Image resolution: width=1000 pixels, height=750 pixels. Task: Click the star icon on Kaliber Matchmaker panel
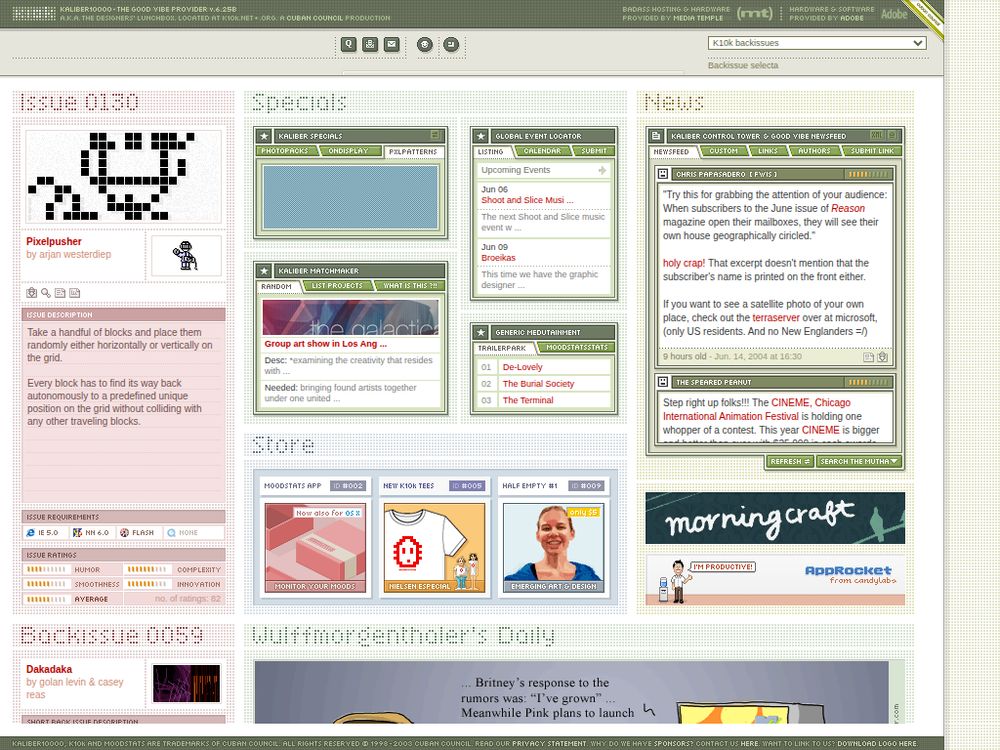[264, 271]
